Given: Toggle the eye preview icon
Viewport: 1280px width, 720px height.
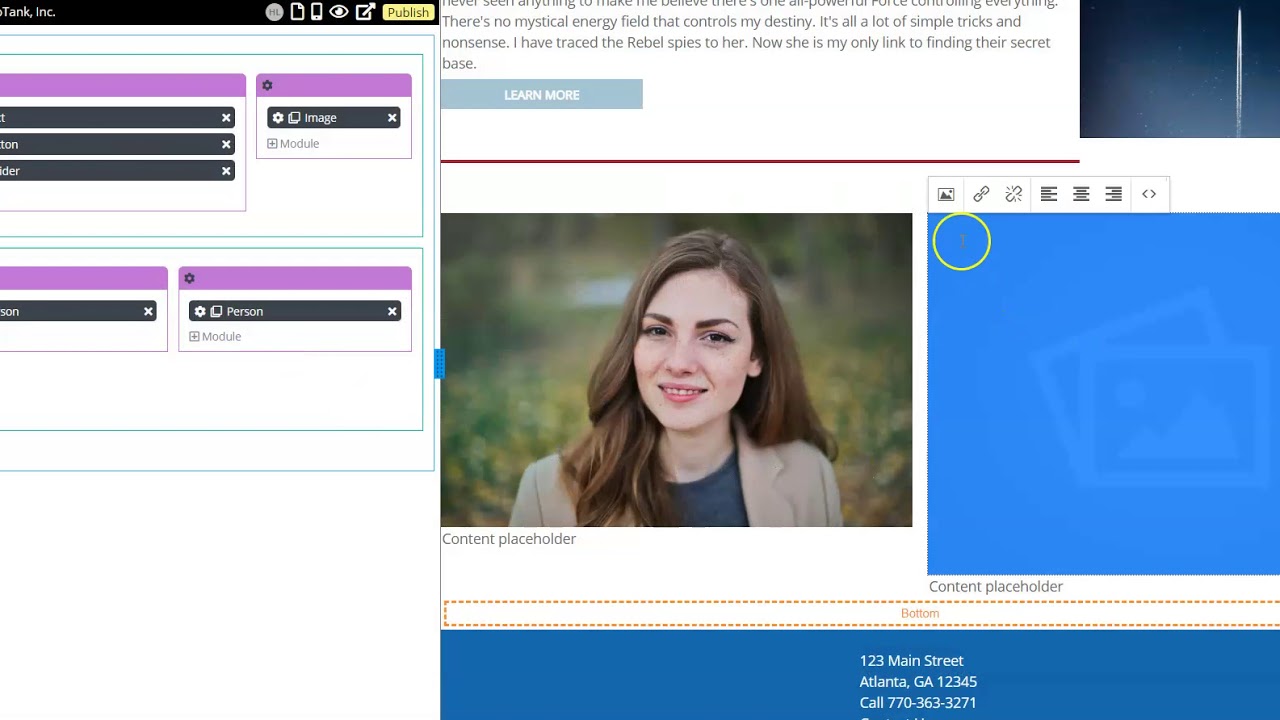Looking at the screenshot, I should coord(339,12).
